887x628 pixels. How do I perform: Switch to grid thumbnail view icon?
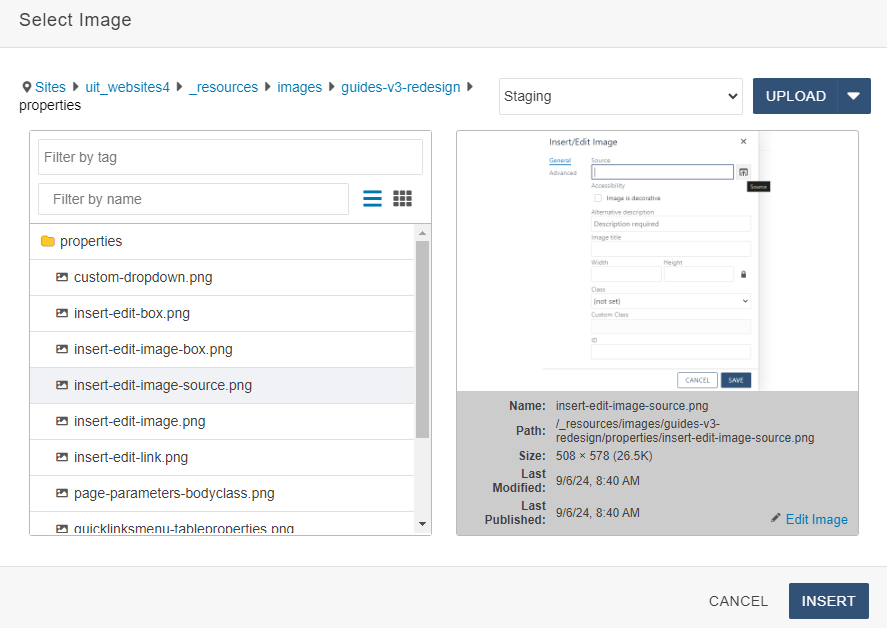tap(402, 199)
